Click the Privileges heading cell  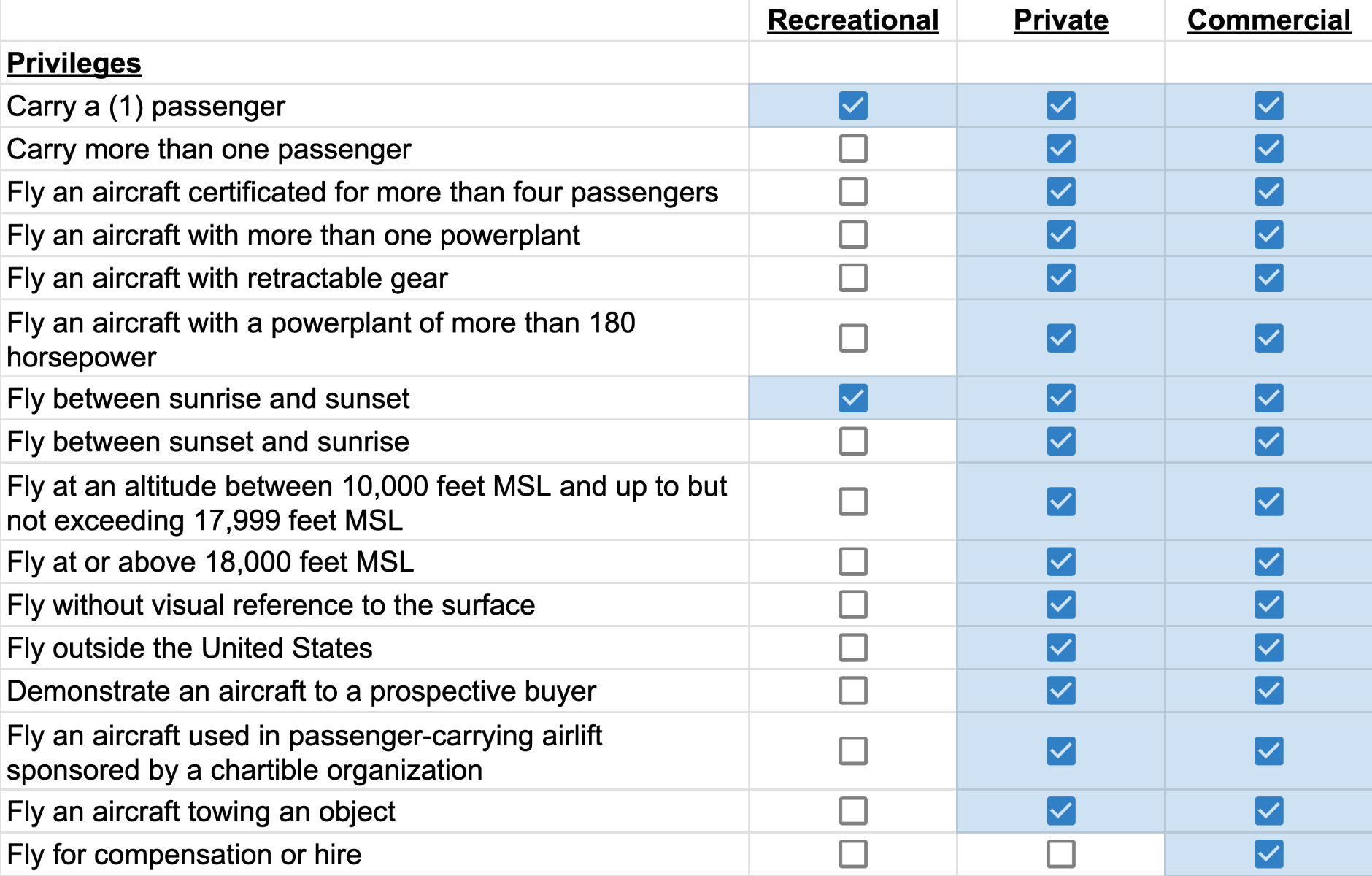[74, 64]
